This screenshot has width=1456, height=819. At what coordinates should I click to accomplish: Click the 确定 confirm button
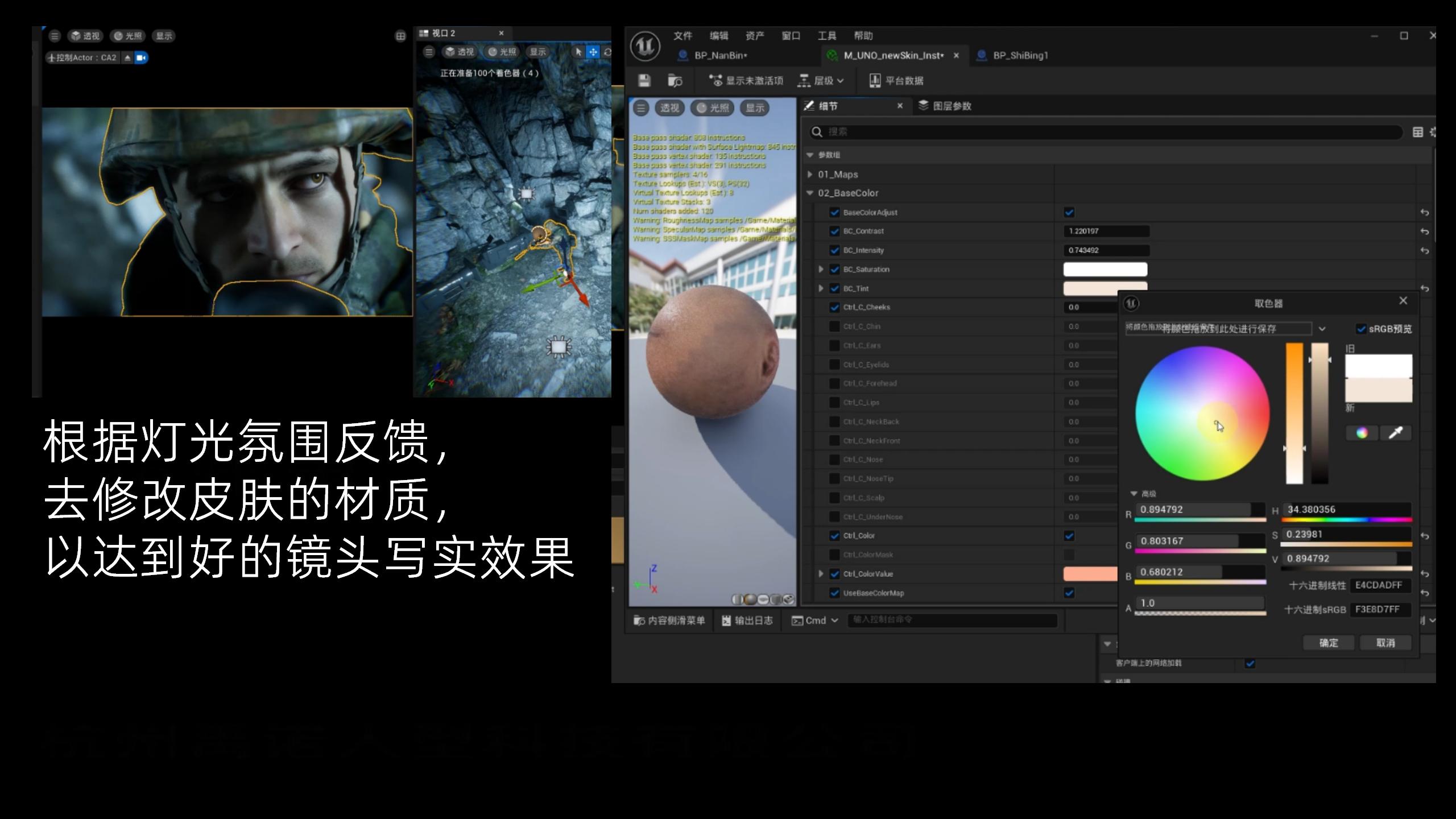1329,643
